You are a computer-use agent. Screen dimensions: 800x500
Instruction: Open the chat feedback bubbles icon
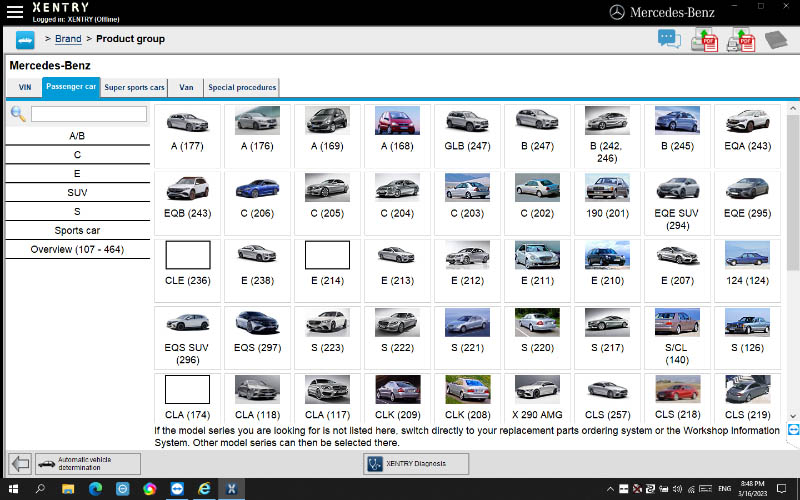(669, 39)
